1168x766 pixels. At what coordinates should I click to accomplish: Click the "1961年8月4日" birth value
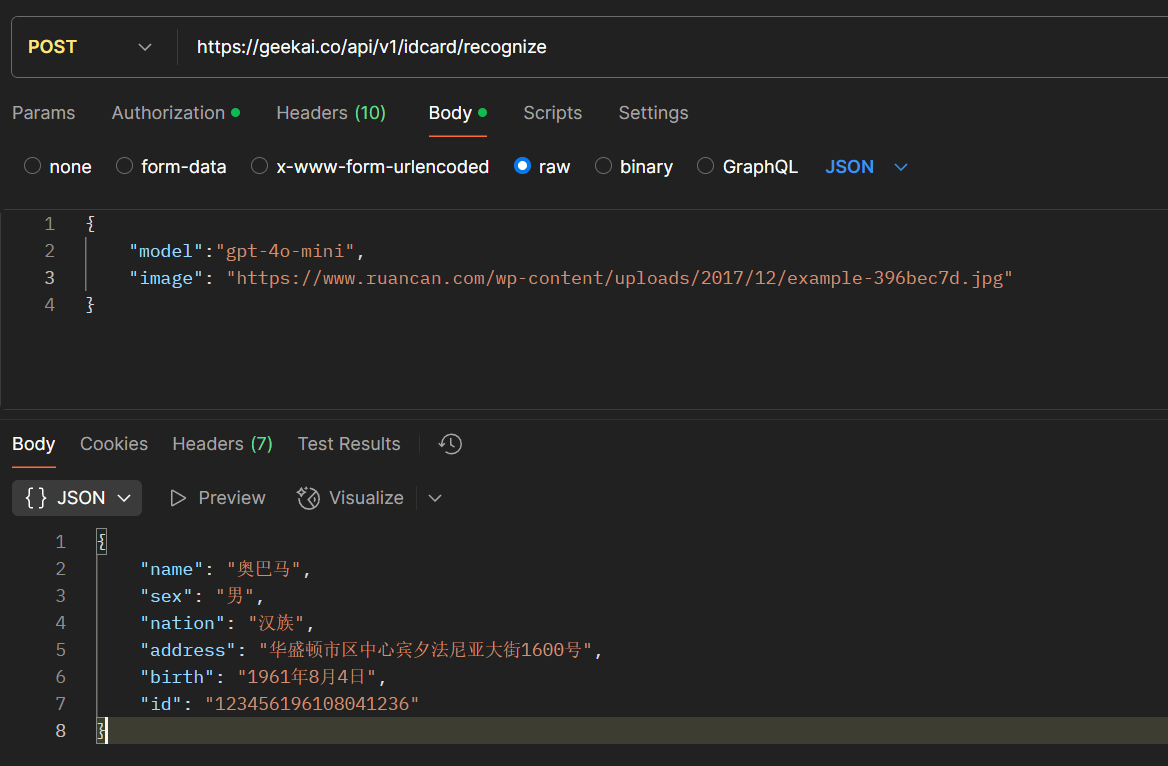[x=307, y=677]
